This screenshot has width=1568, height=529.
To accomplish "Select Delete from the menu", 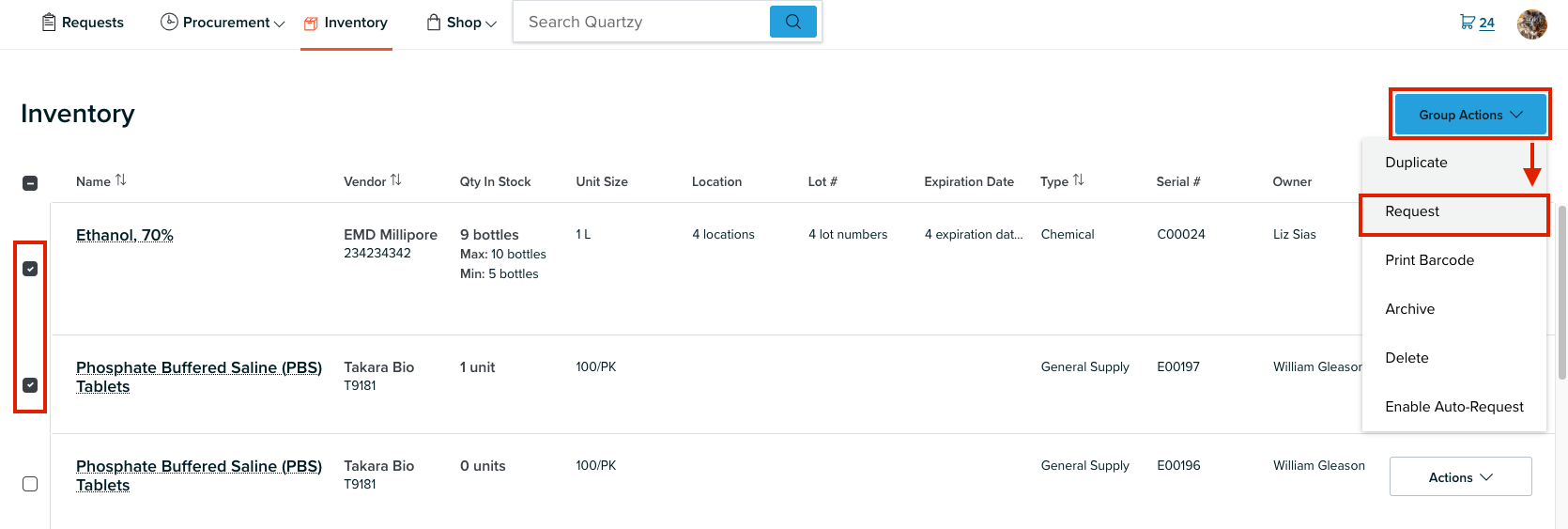I will (1453, 358).
